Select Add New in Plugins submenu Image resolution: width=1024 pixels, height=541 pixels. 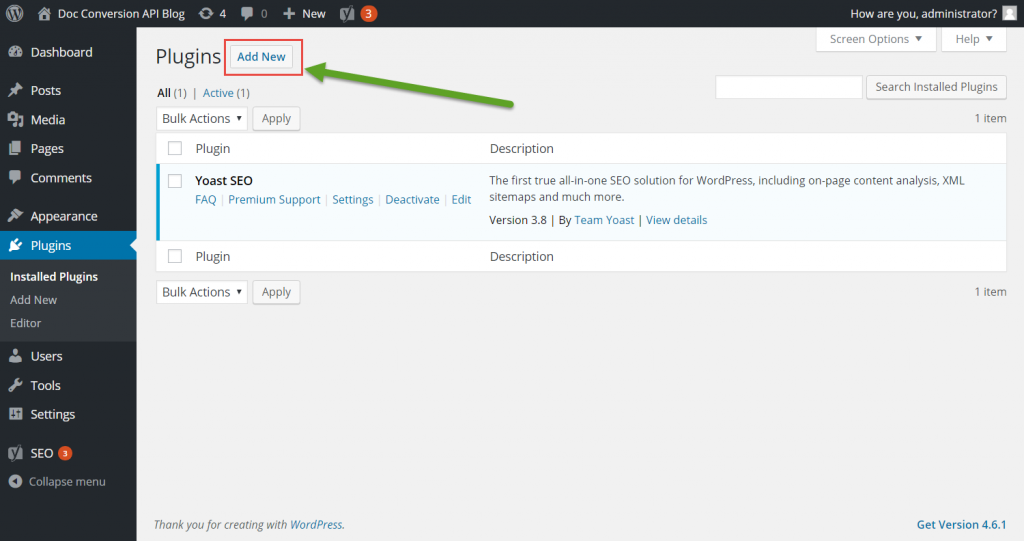(33, 299)
